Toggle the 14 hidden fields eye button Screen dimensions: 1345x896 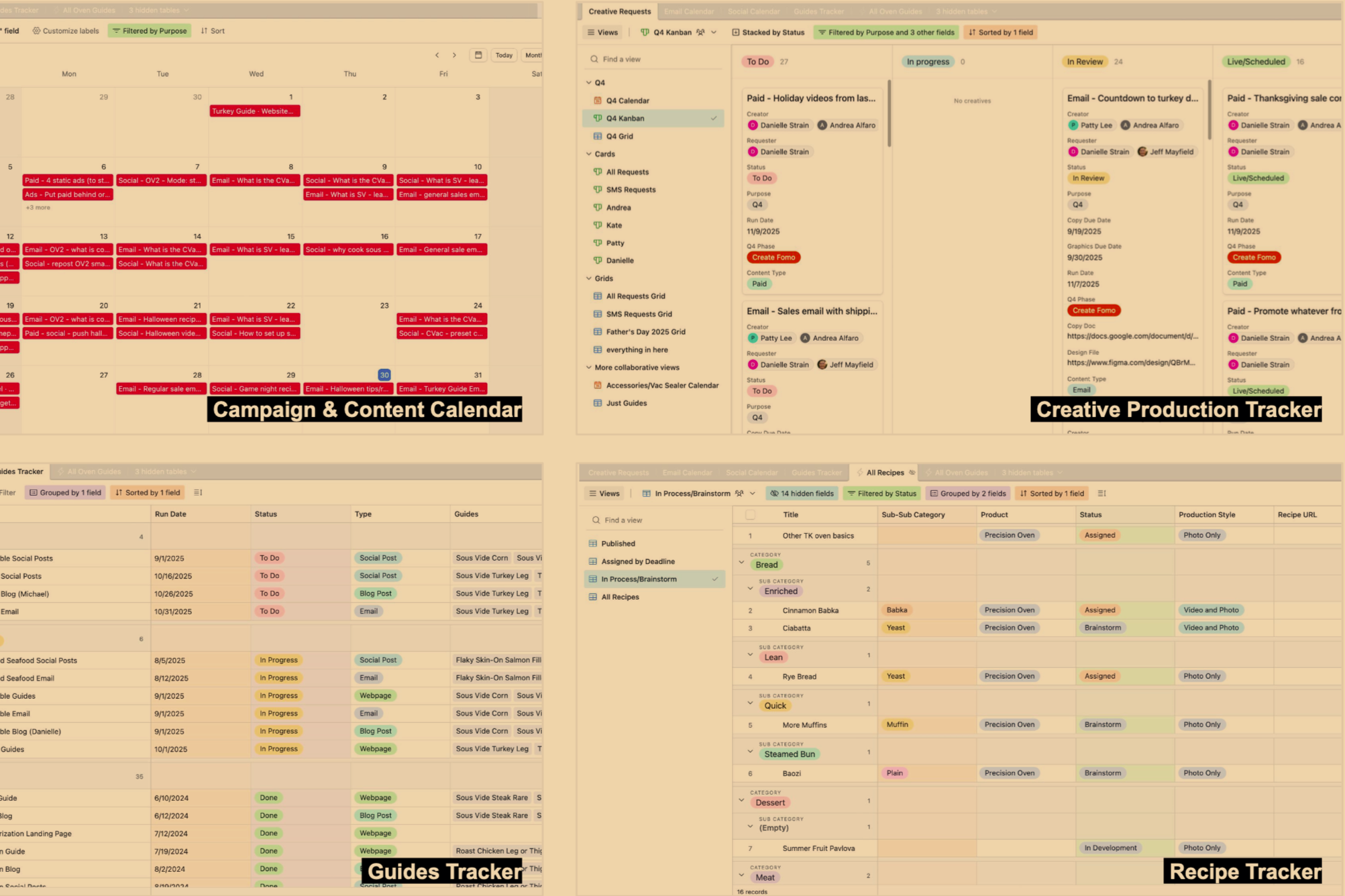pos(802,493)
